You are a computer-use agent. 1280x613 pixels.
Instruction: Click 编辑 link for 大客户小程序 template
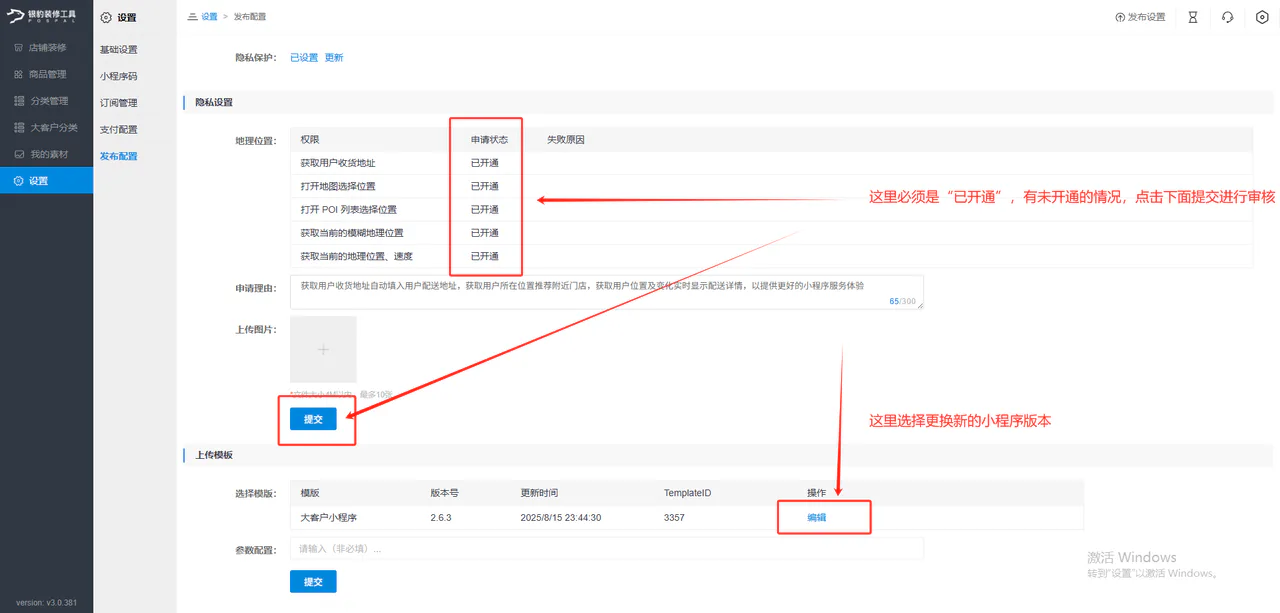[817, 518]
